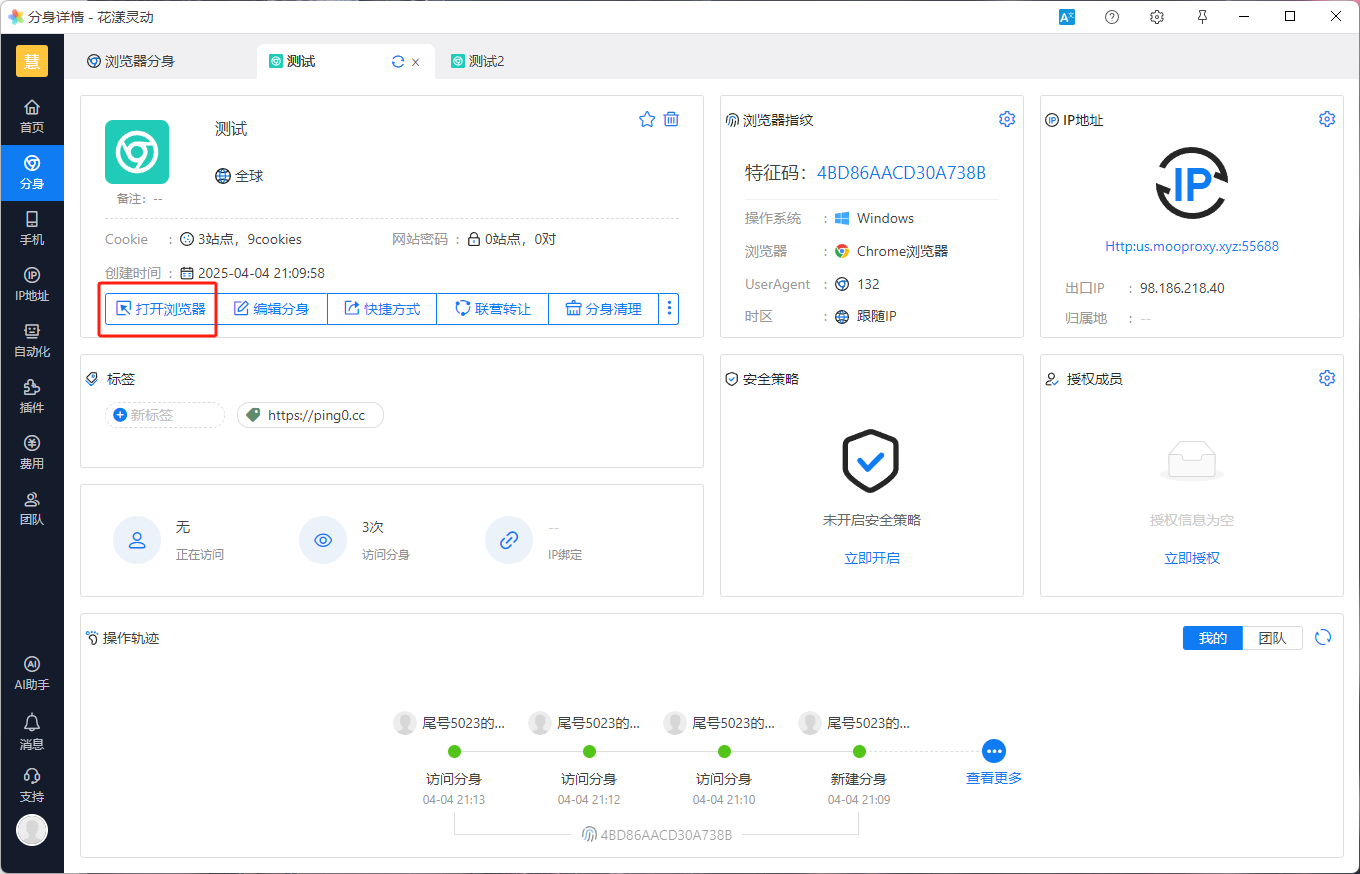The width and height of the screenshot is (1360, 874).
Task: Open browser fingerprint settings gear
Action: (1007, 119)
